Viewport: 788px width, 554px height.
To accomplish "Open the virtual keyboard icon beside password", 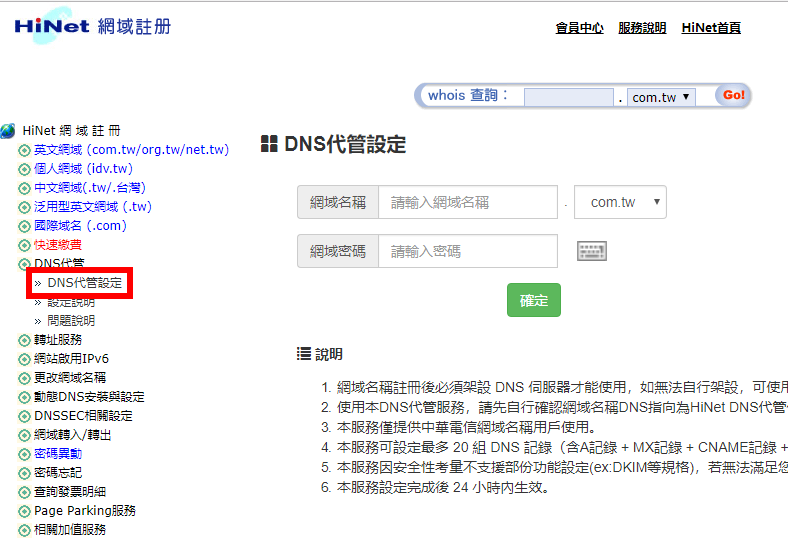I will pyautogui.click(x=592, y=251).
